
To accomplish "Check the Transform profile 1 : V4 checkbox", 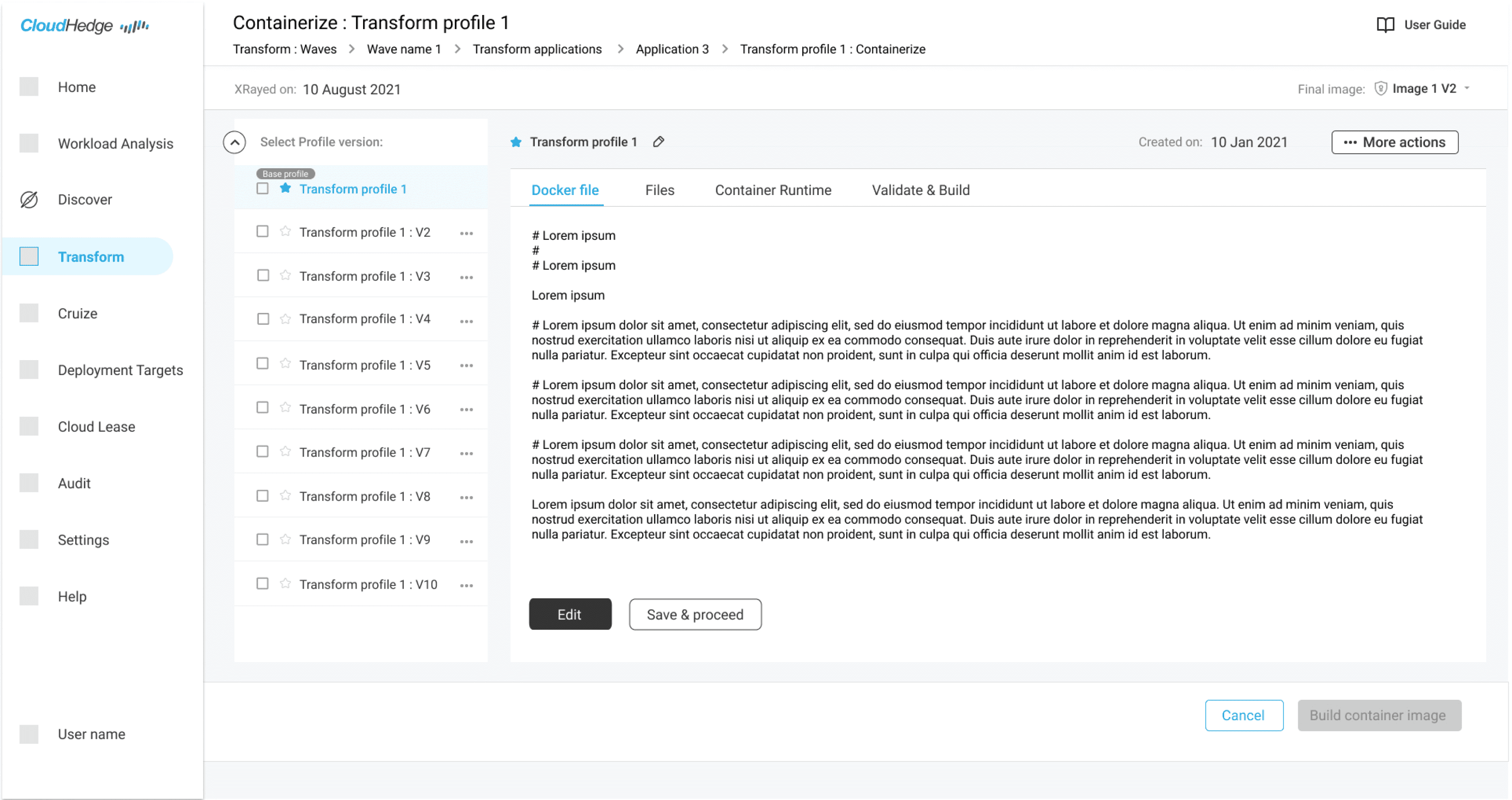I will pyautogui.click(x=263, y=319).
